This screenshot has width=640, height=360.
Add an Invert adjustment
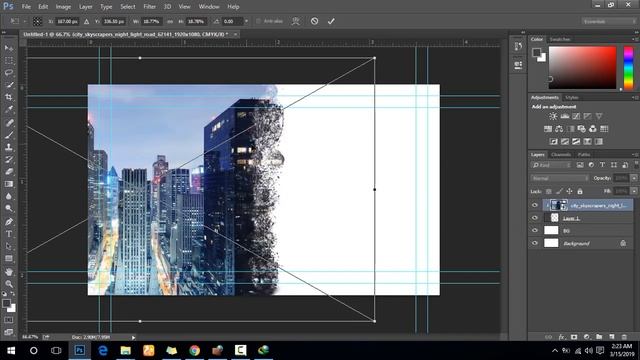coord(553,142)
